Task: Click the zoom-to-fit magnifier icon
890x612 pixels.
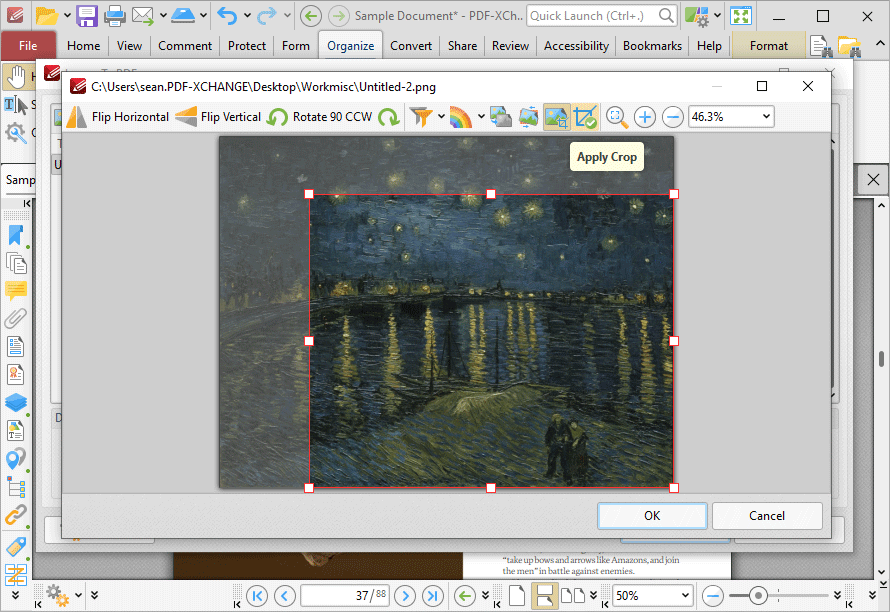Action: (616, 117)
